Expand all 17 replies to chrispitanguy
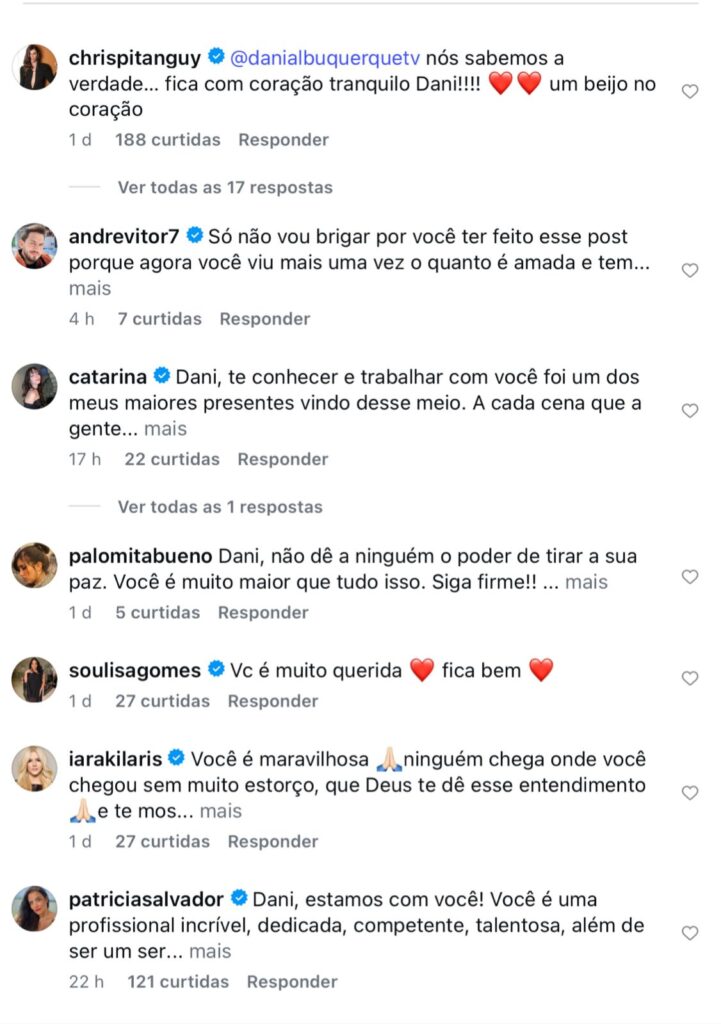Screen dimensions: 721x1024 [x=224, y=187]
